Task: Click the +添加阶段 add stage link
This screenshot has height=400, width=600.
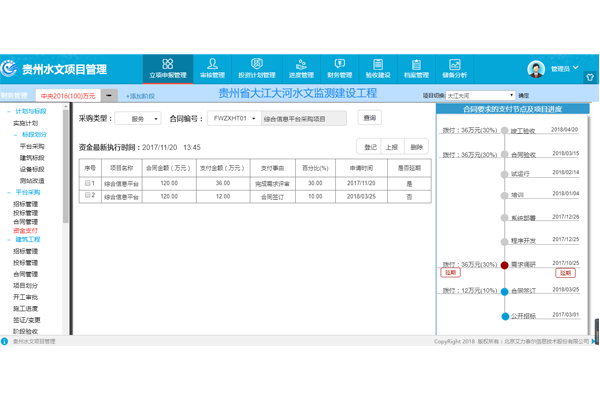Action: [x=140, y=96]
